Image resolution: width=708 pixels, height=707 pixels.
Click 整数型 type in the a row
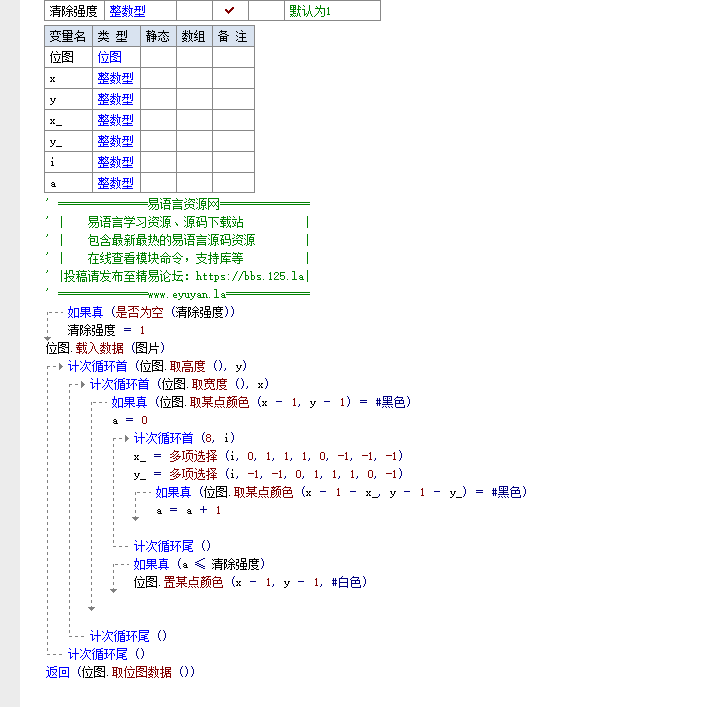(116, 183)
